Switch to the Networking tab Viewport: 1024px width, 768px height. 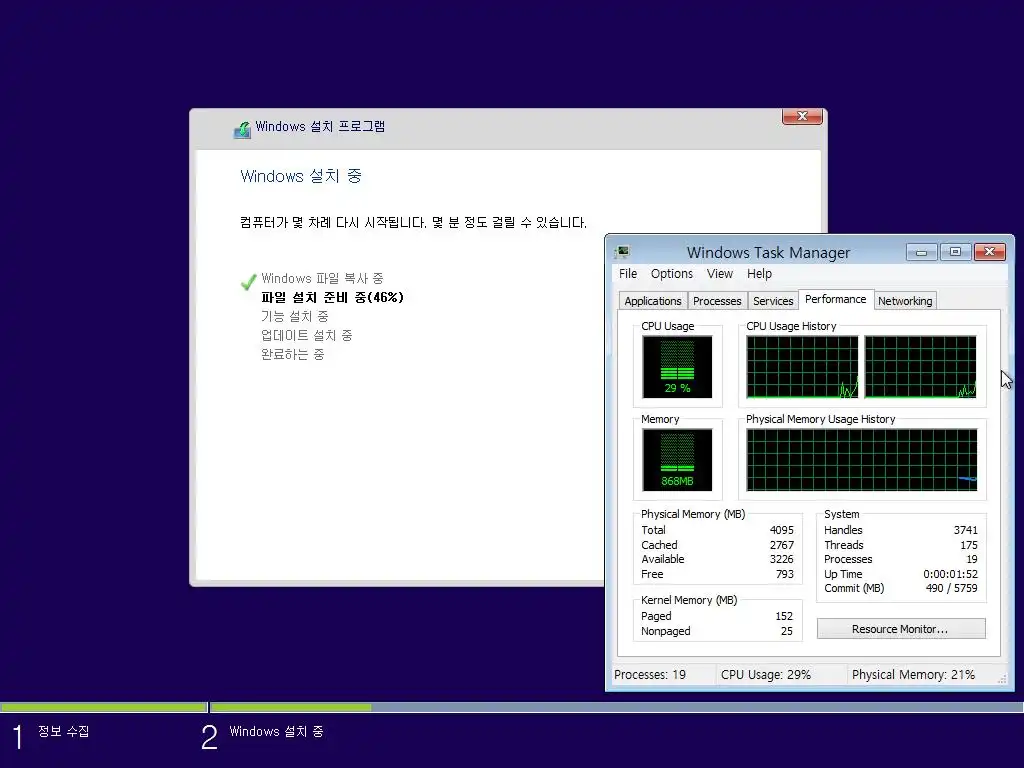click(x=904, y=301)
